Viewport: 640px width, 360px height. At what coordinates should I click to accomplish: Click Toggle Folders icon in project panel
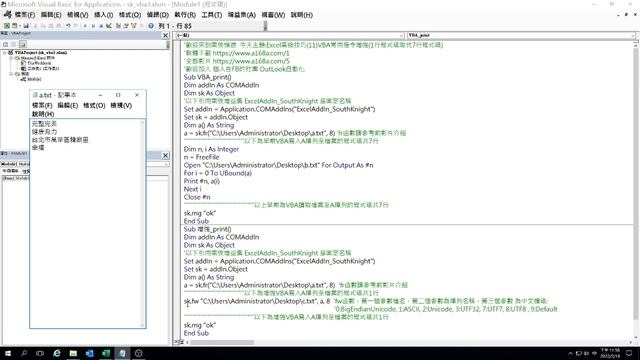[x=23, y=44]
